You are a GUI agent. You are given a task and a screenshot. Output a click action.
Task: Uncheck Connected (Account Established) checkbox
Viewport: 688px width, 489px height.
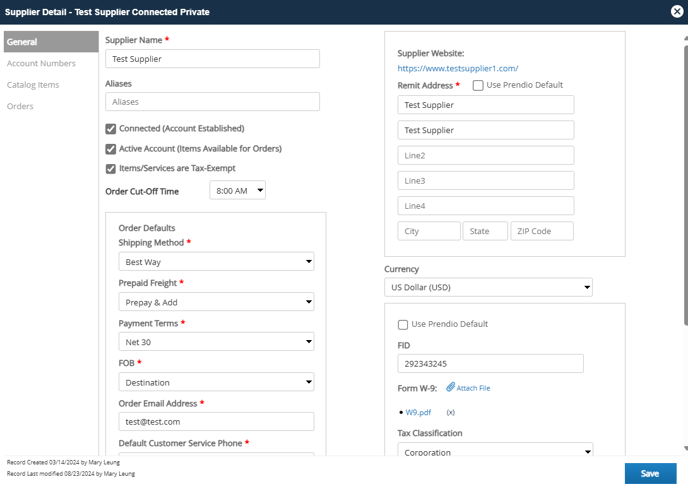coord(111,129)
